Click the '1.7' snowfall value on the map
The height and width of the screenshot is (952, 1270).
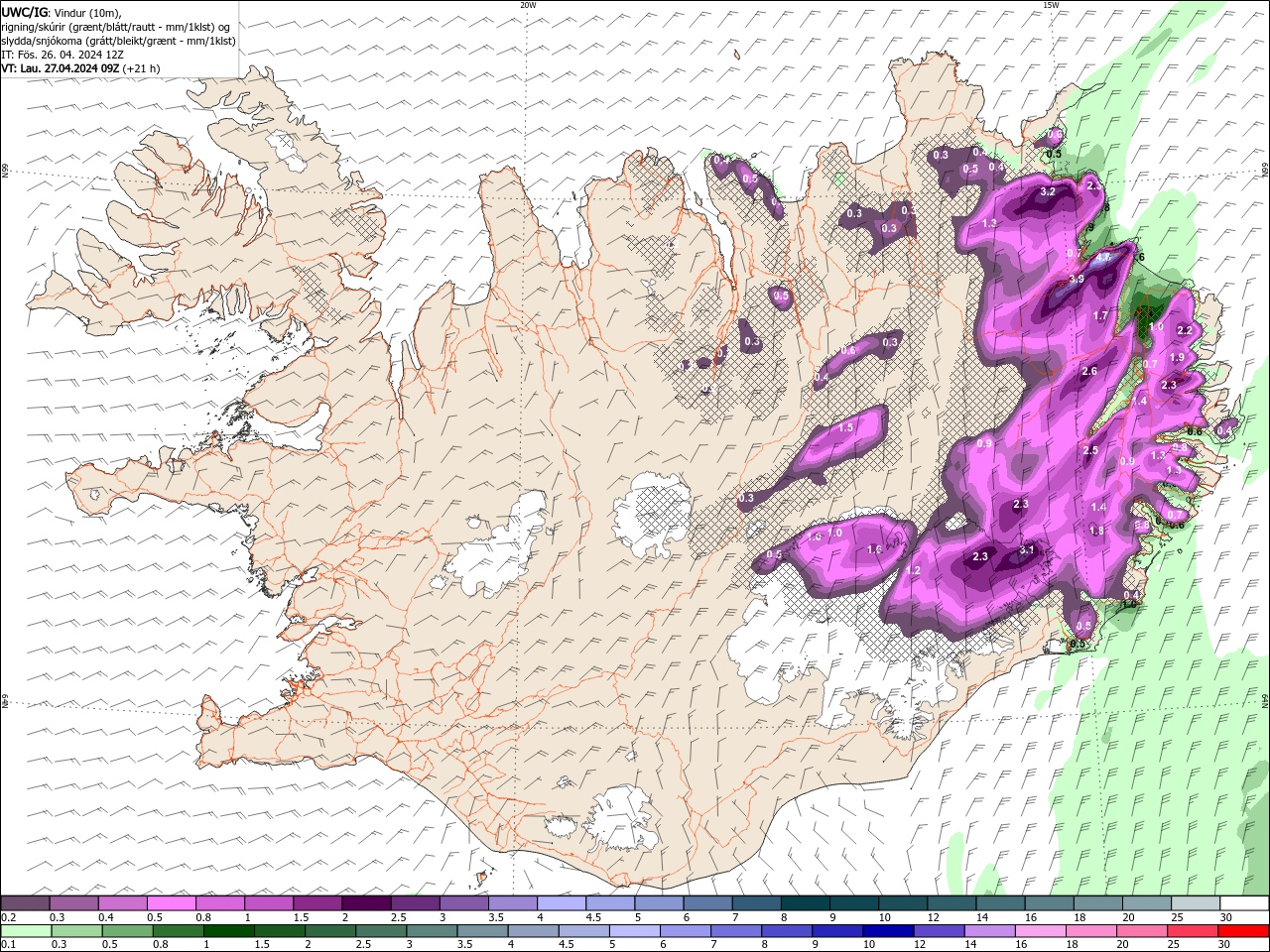pyautogui.click(x=1100, y=316)
